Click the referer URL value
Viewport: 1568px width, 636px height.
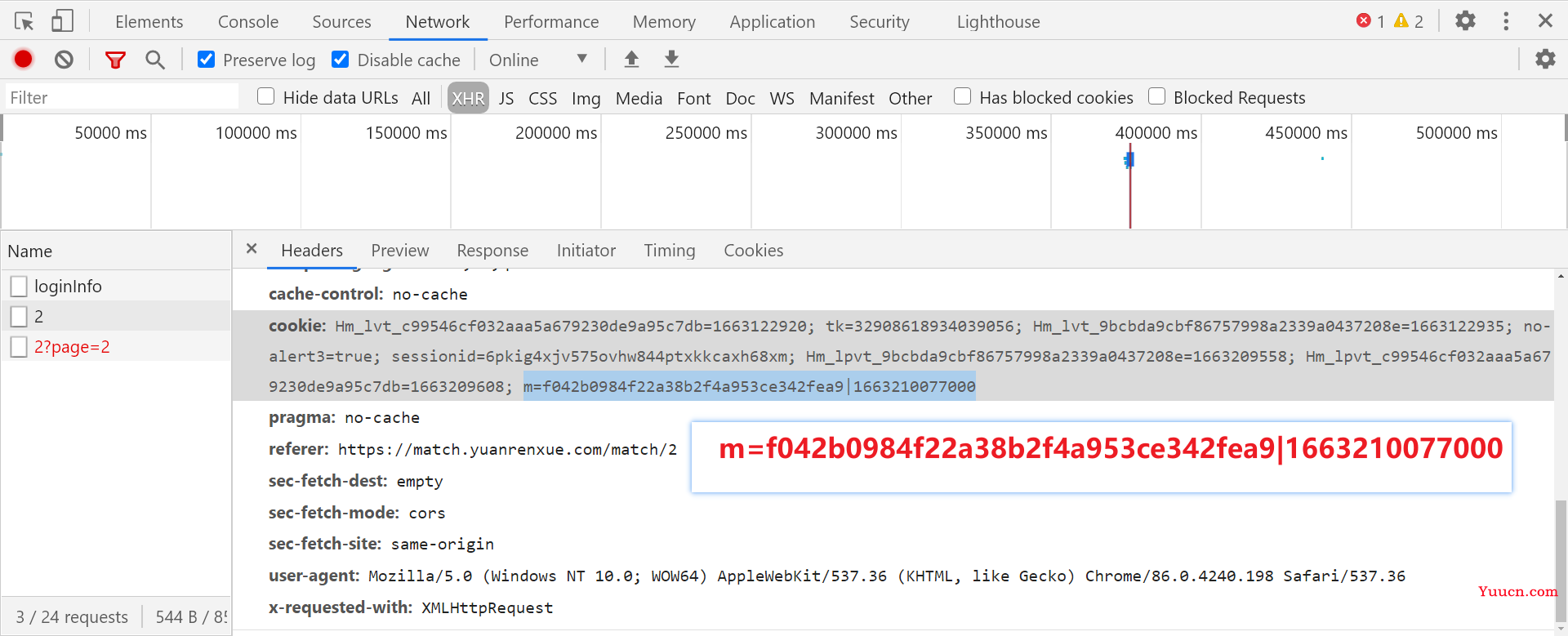click(x=507, y=449)
